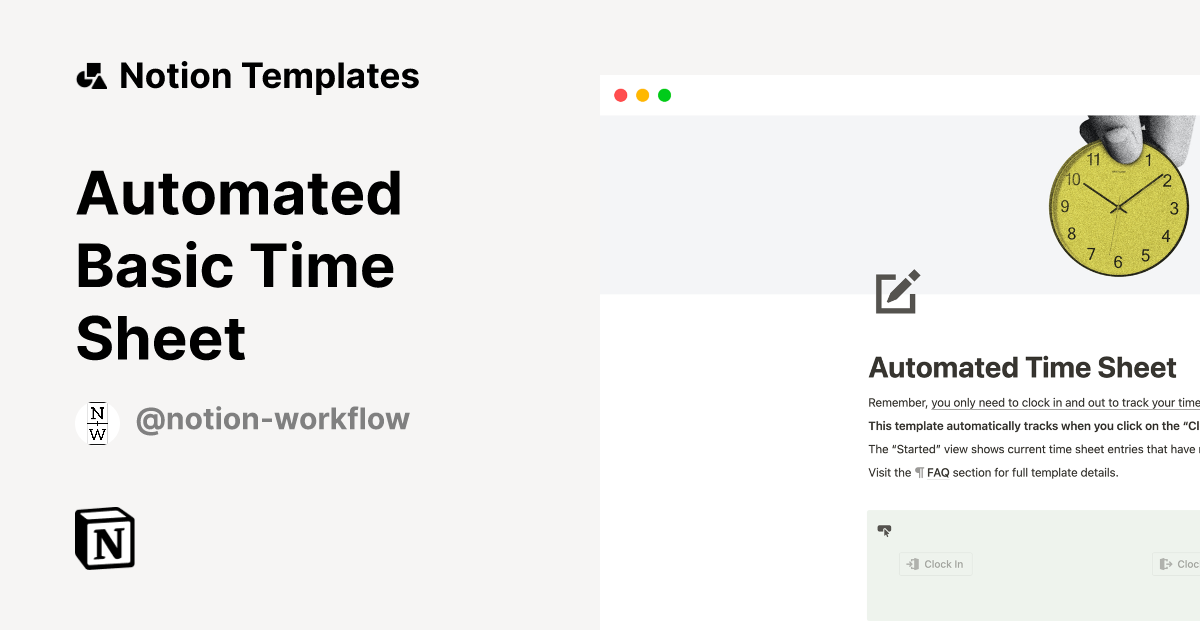1200x630 pixels.
Task: Click the door icon inside the Clock In button
Action: pos(912,563)
